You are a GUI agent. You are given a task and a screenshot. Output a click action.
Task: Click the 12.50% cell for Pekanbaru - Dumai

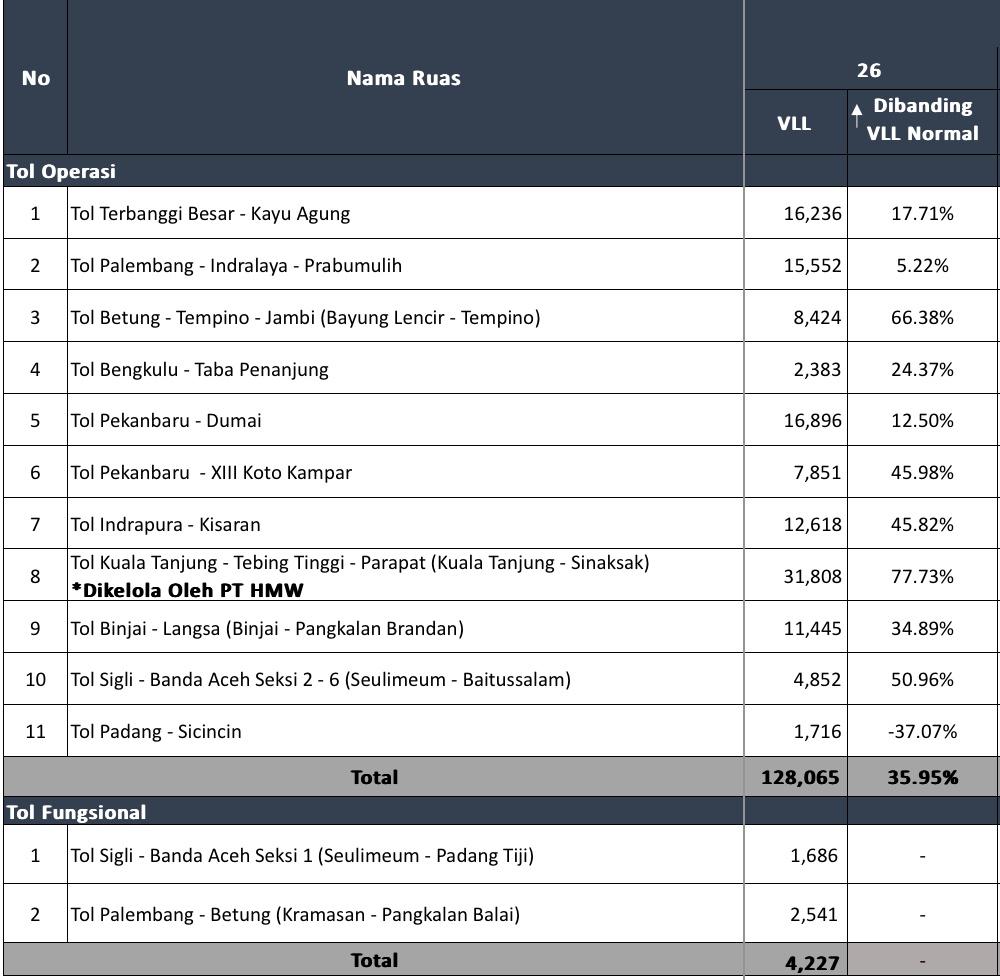pos(922,420)
